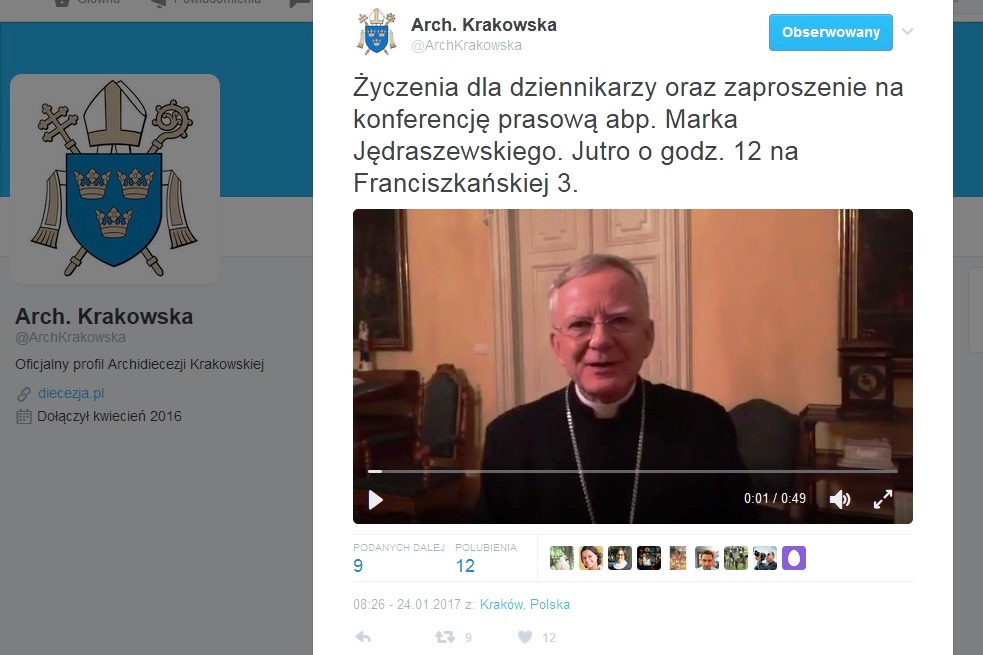Open the purple egg avatar liker
Image resolution: width=983 pixels, height=655 pixels.
pyautogui.click(x=794, y=558)
